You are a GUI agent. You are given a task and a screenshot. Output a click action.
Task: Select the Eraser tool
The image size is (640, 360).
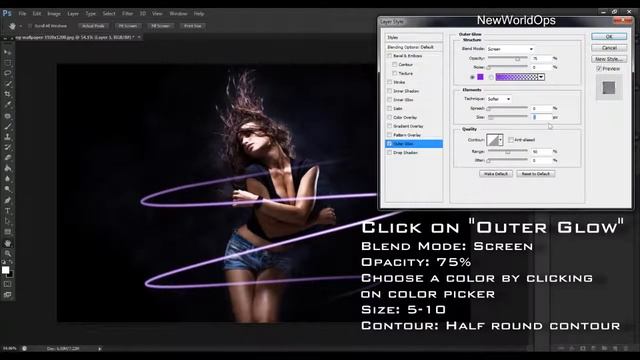tap(7, 158)
